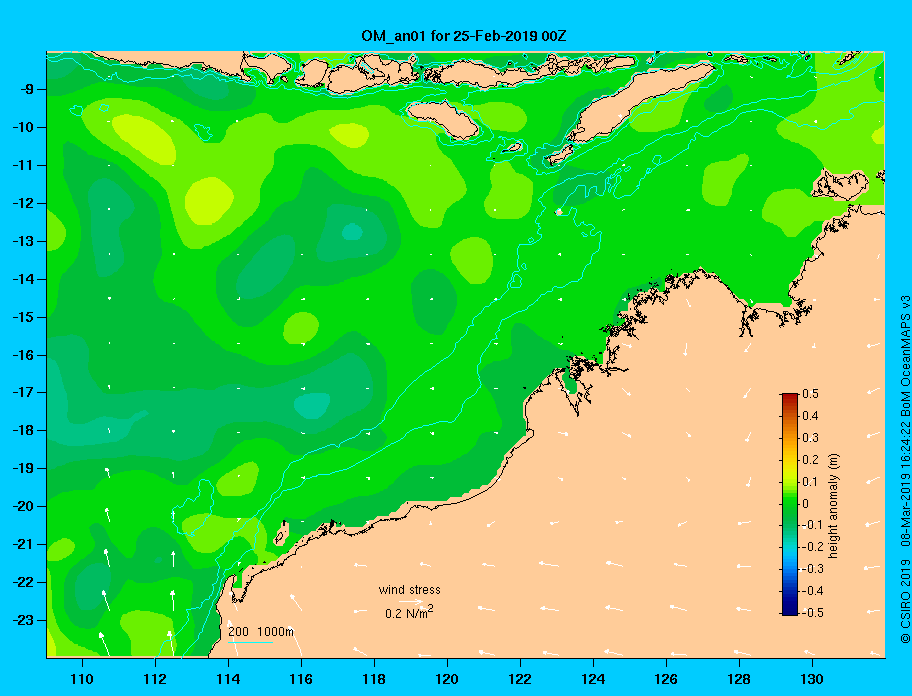Click longitude label "124" on the x-axis
This screenshot has height=696, width=912.
(x=593, y=679)
